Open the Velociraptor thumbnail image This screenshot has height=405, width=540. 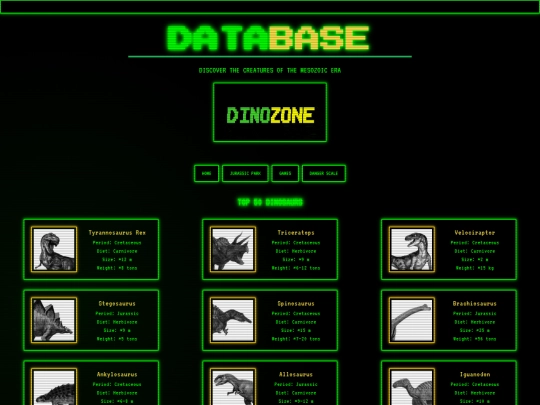click(412, 249)
